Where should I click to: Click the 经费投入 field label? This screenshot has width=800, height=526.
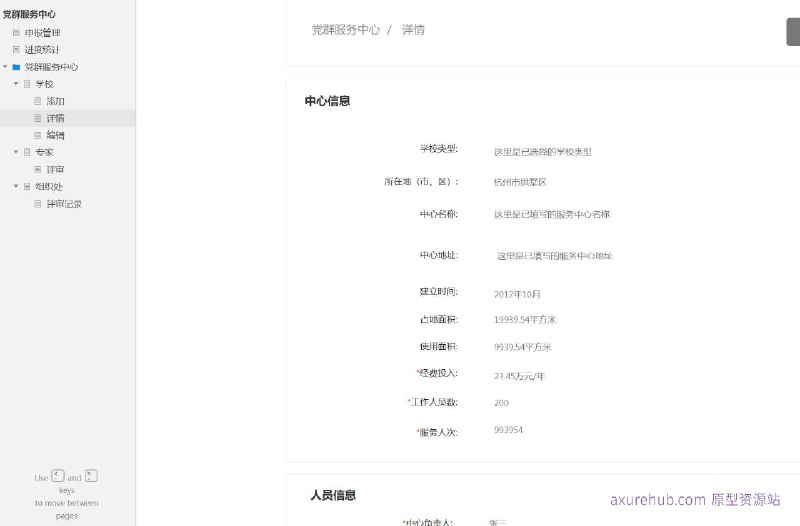(x=437, y=373)
